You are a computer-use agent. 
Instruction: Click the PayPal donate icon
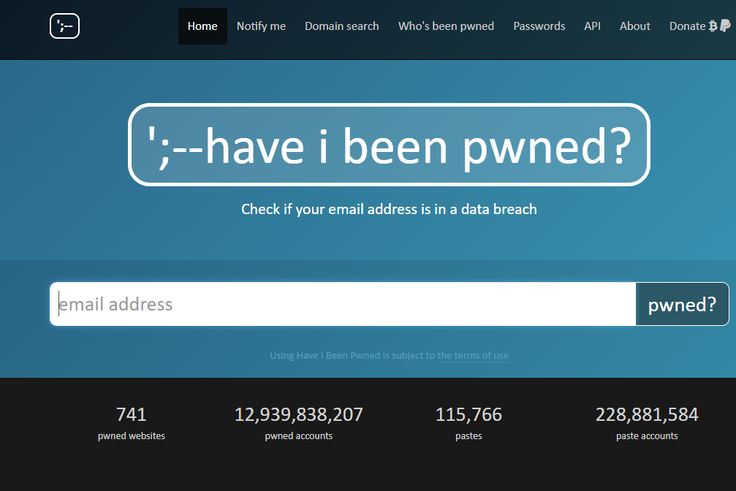[x=725, y=26]
